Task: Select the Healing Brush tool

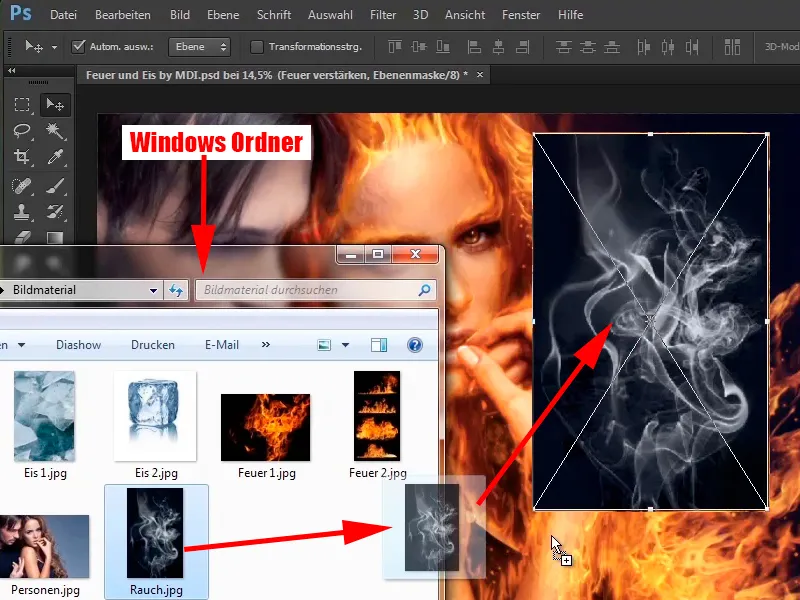Action: click(22, 186)
